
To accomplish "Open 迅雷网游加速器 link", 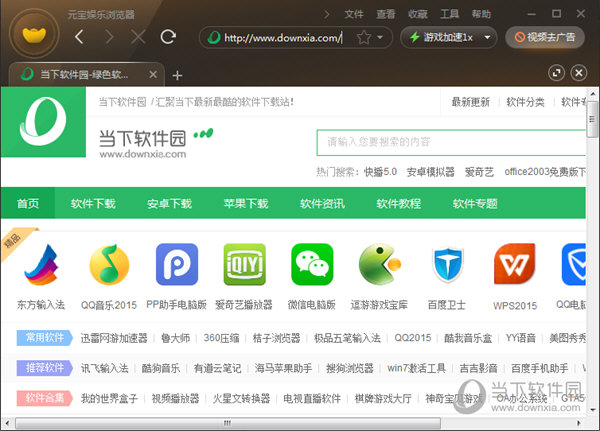I will click(x=114, y=338).
